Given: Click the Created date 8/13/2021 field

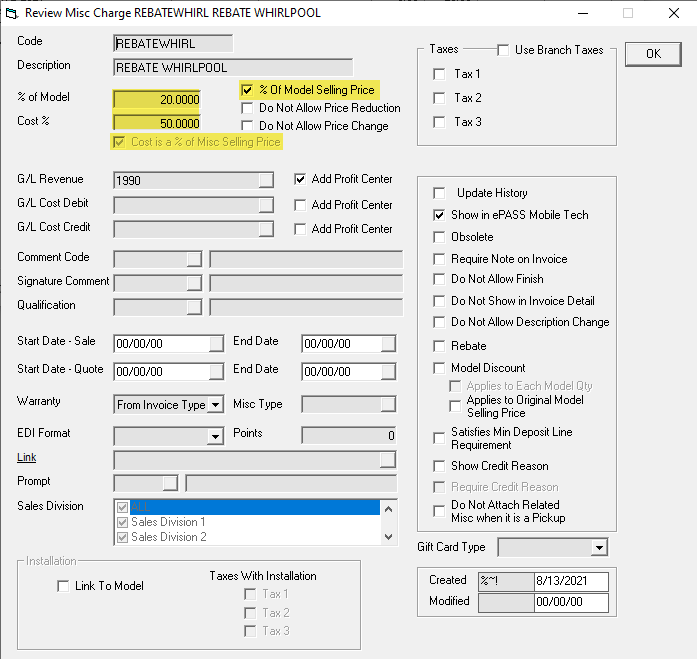Looking at the screenshot, I should pos(571,581).
